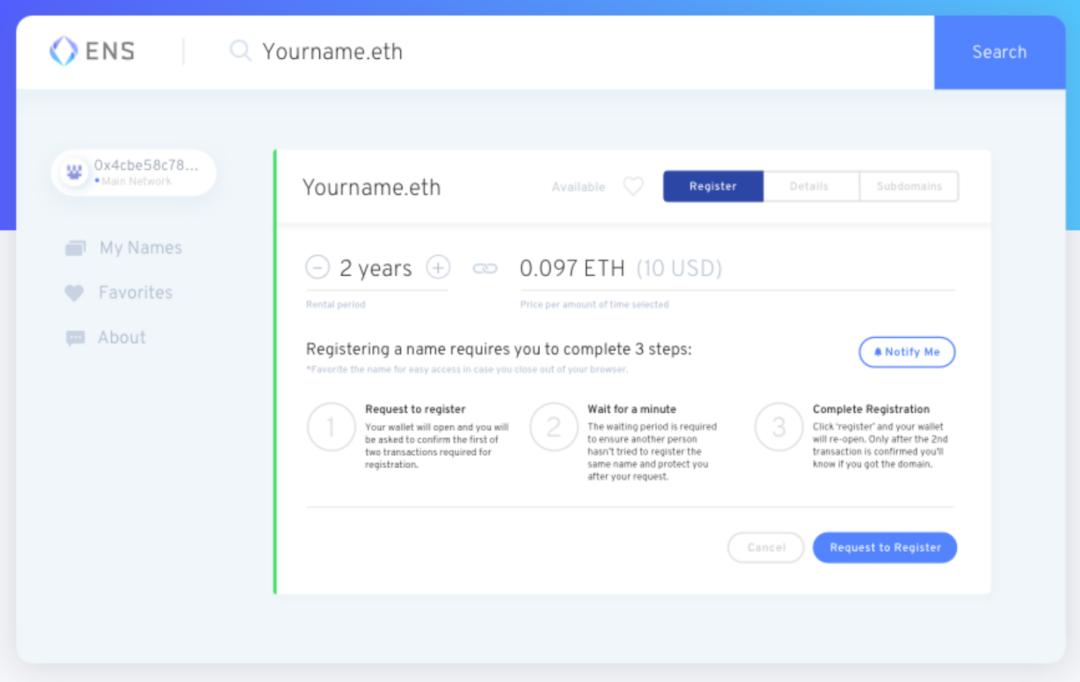Click the Notify Me button
1080x682 pixels.
tap(907, 352)
